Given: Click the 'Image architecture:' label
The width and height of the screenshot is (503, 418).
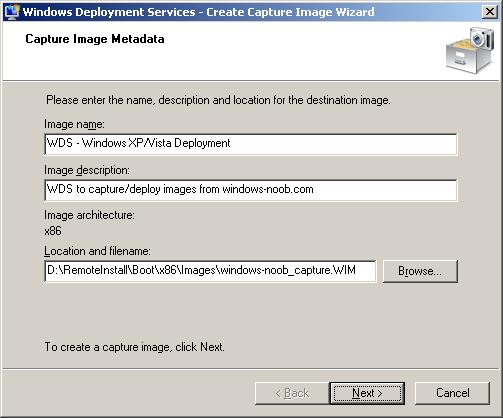Looking at the screenshot, I should [89, 215].
